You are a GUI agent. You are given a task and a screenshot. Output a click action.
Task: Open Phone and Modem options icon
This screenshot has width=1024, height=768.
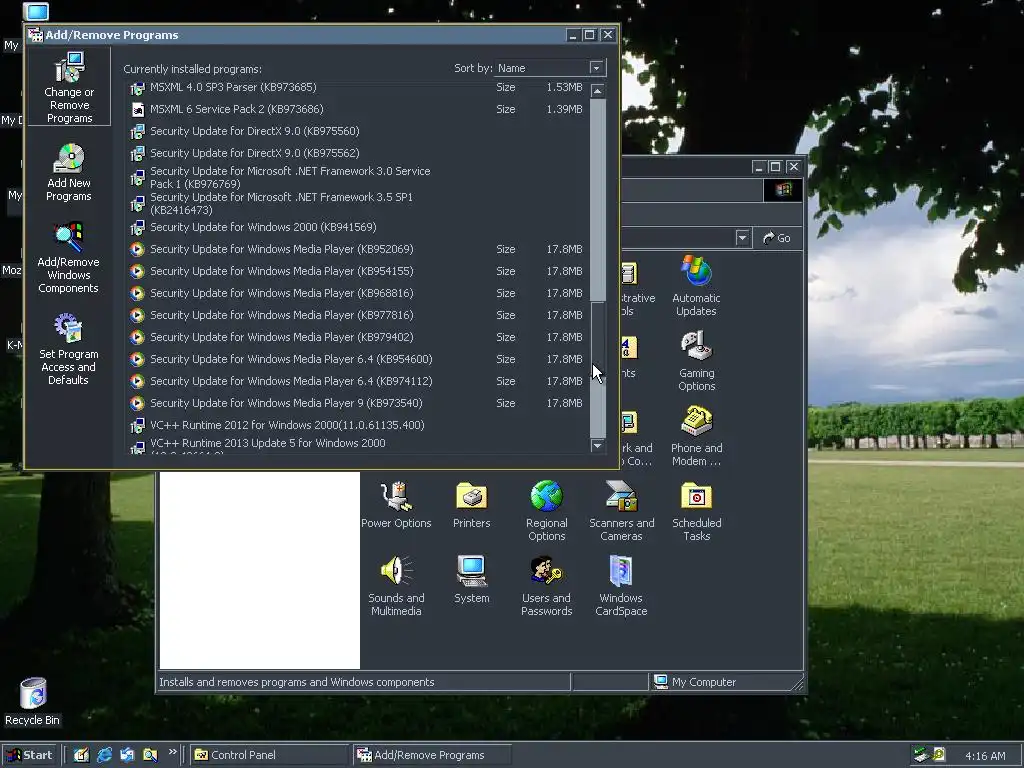[696, 436]
